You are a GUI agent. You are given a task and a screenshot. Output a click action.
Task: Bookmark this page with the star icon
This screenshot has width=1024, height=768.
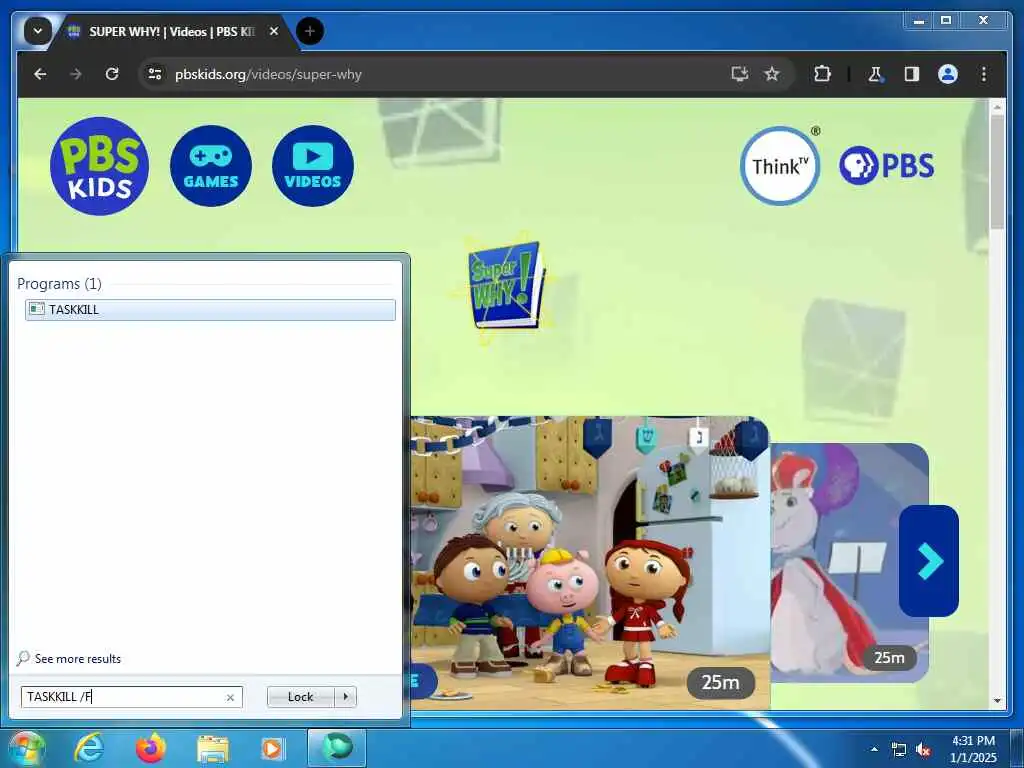772,74
